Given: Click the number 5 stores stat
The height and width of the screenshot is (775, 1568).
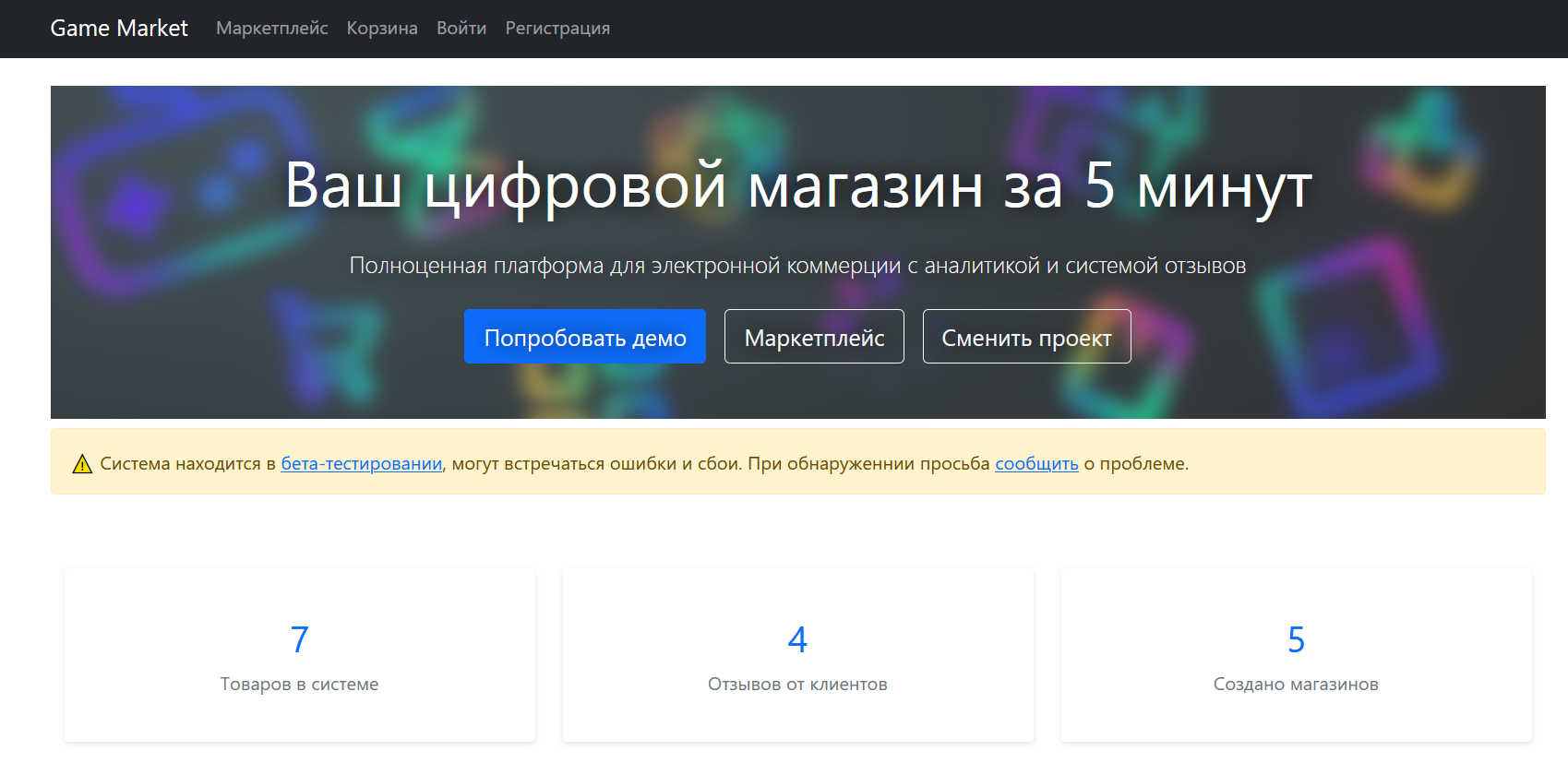Looking at the screenshot, I should tap(1296, 639).
